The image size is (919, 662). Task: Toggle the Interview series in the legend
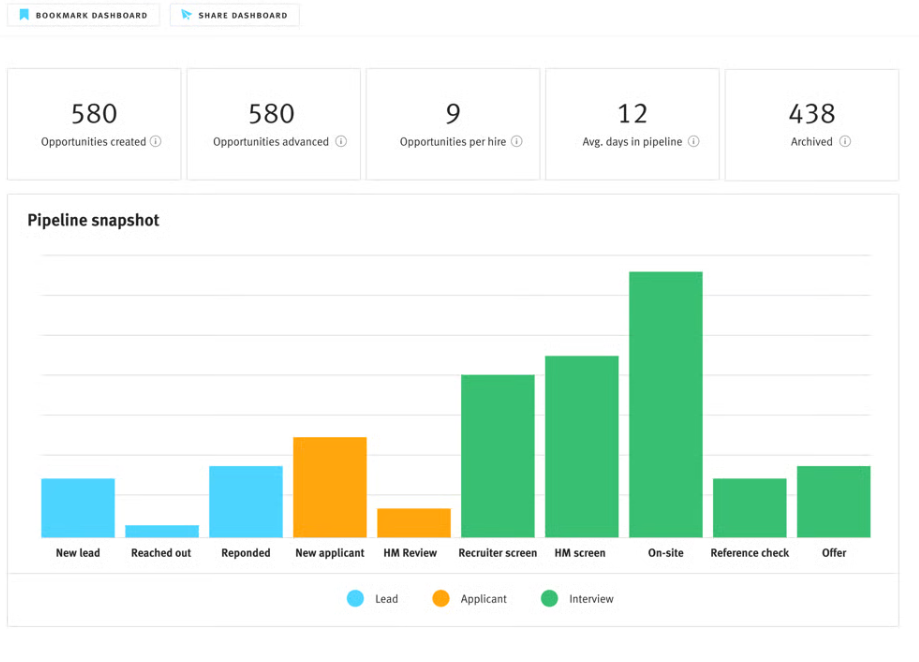(575, 598)
